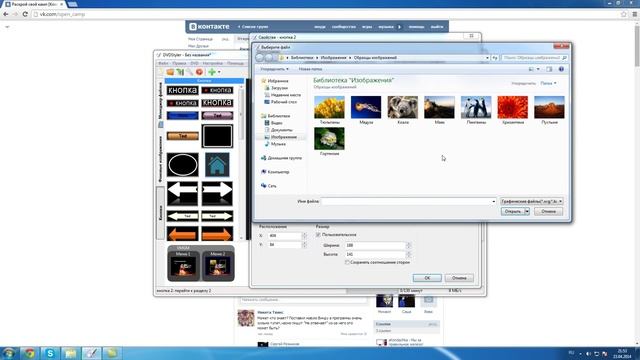Switch to the Кнопки vertical tab in DVDStyler
This screenshot has width=640, height=360.
[x=161, y=213]
